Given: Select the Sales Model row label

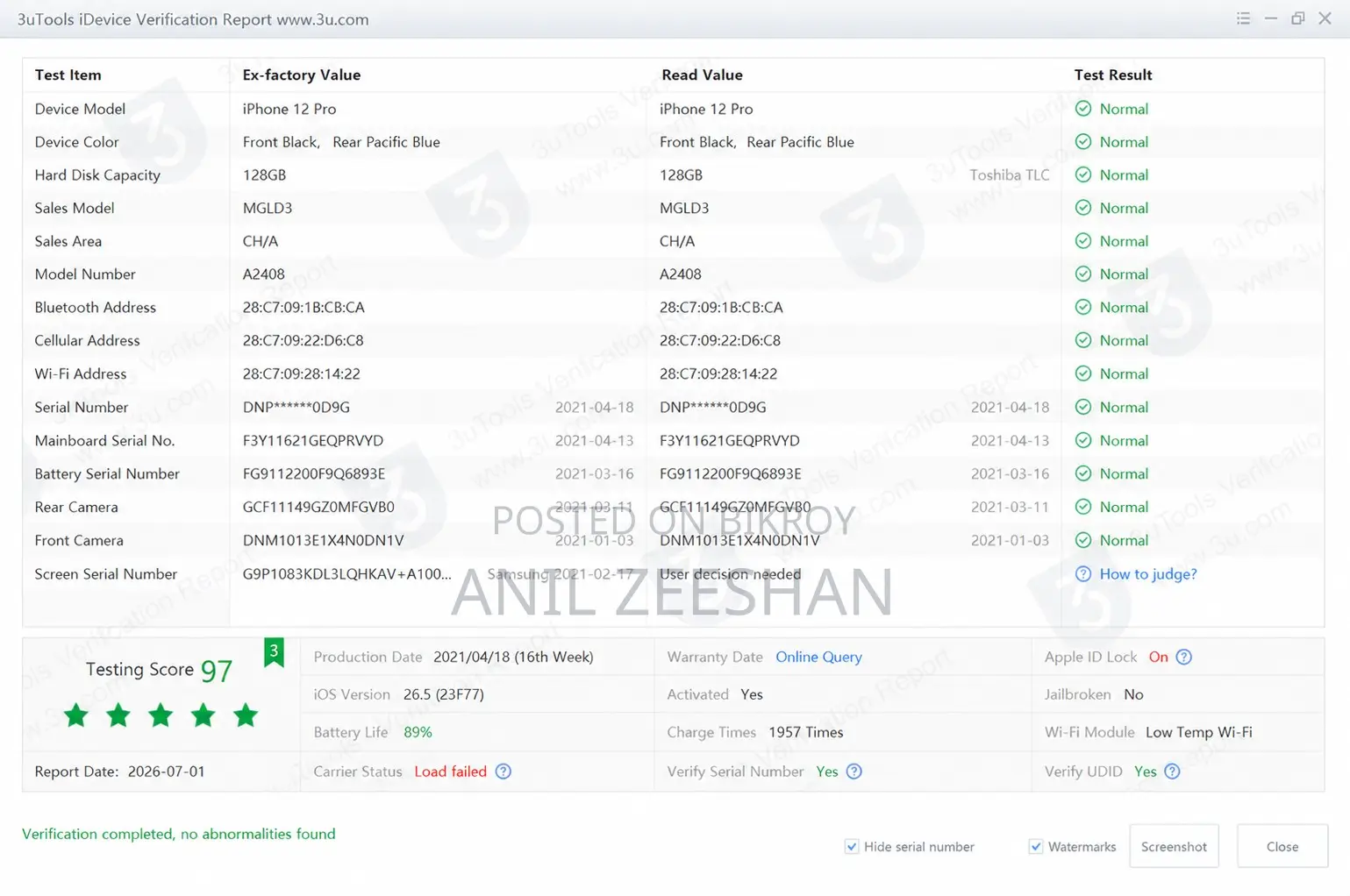Looking at the screenshot, I should coord(75,208).
